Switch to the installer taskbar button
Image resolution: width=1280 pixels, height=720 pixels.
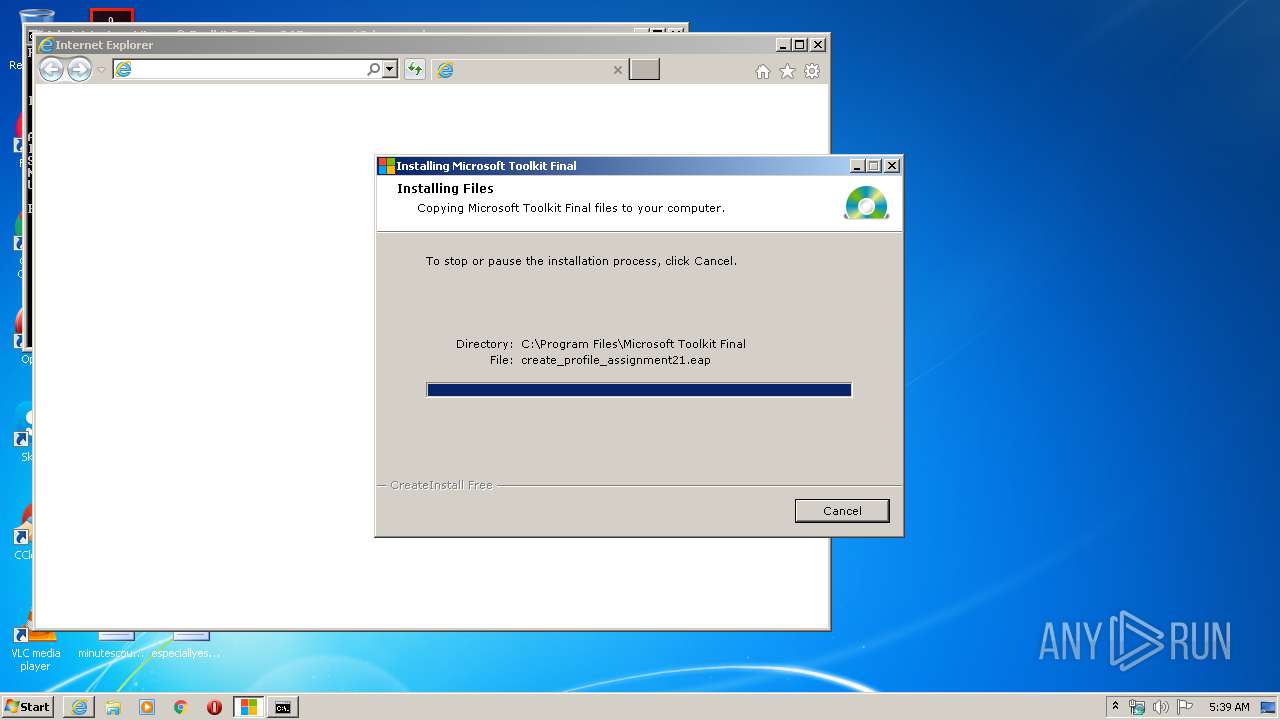(248, 707)
